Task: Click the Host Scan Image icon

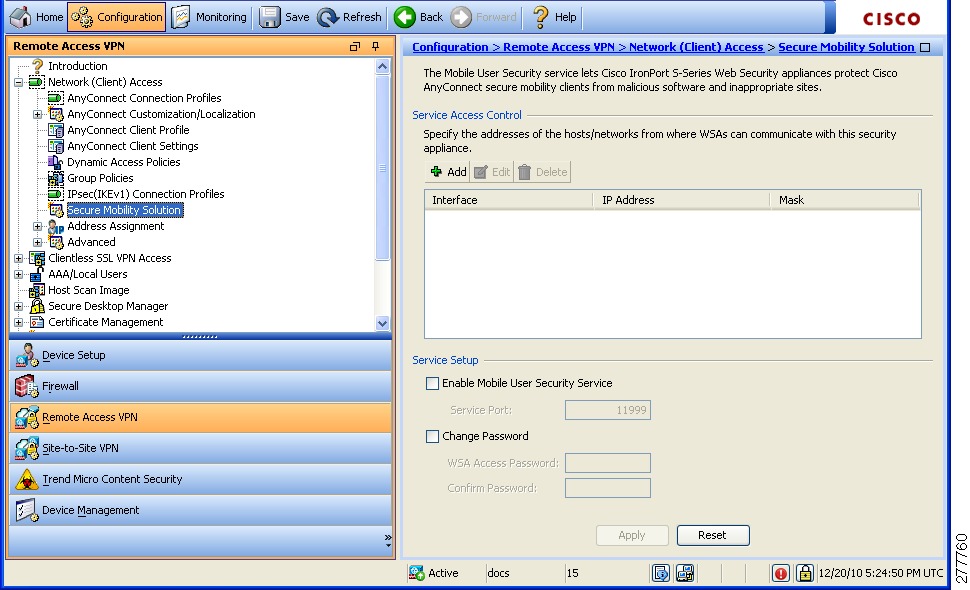Action: coord(37,290)
